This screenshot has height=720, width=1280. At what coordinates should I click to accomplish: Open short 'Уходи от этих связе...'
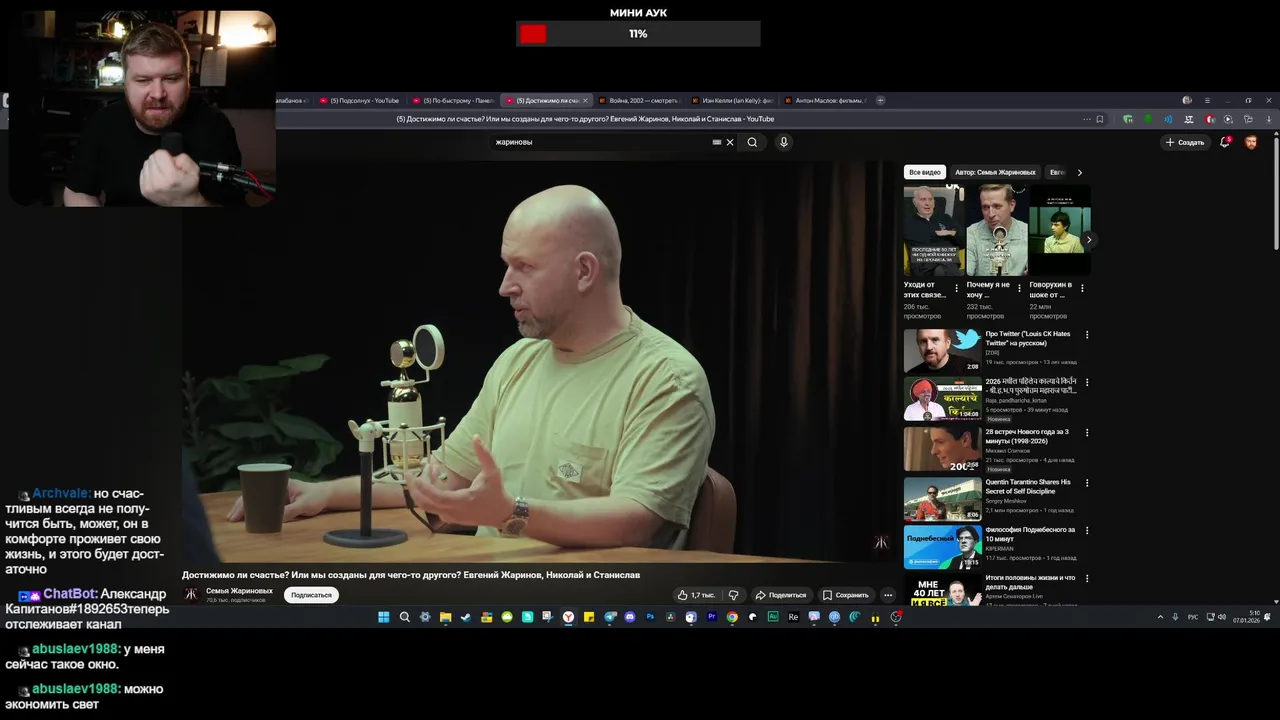click(x=934, y=230)
